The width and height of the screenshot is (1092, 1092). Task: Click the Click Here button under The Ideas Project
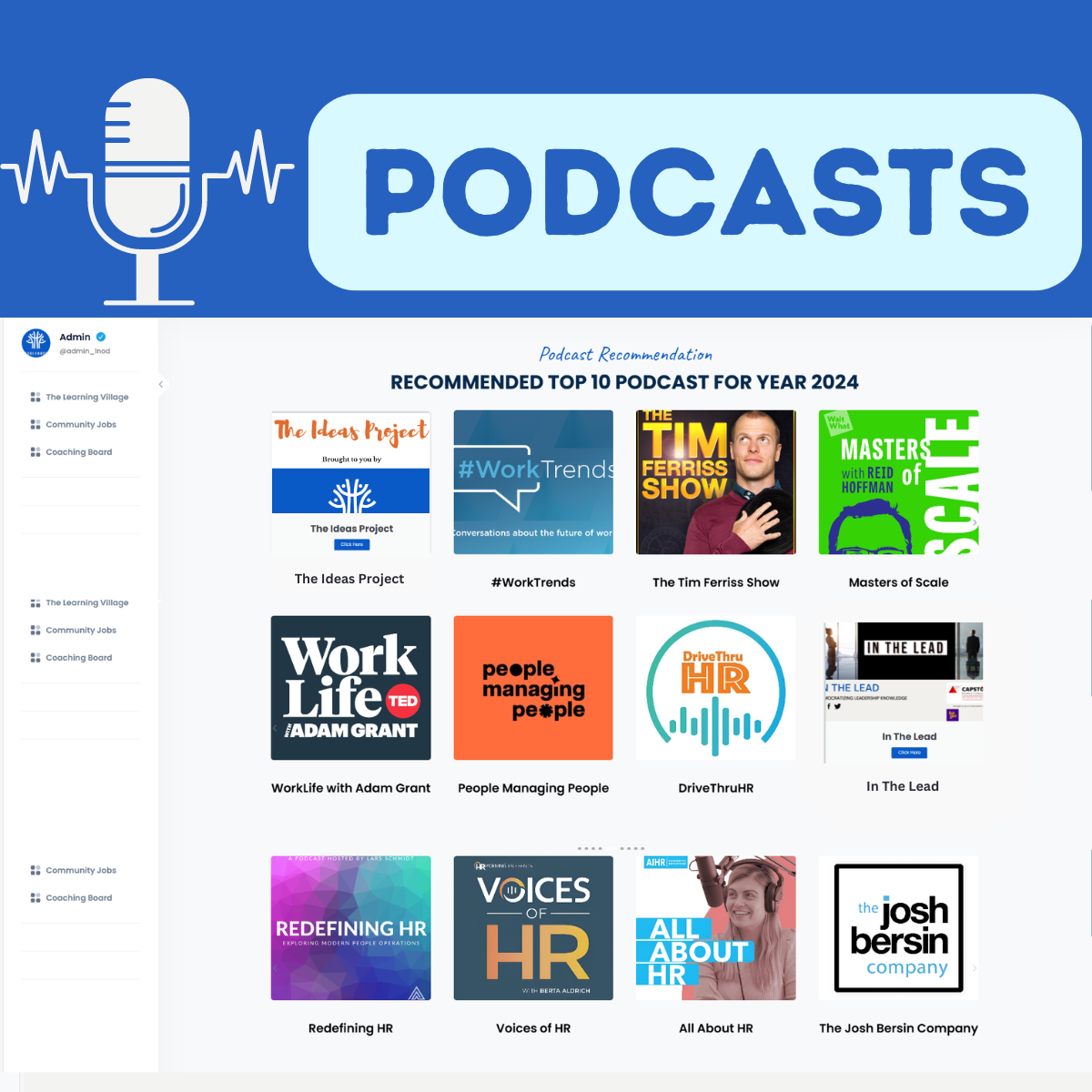pos(352,544)
